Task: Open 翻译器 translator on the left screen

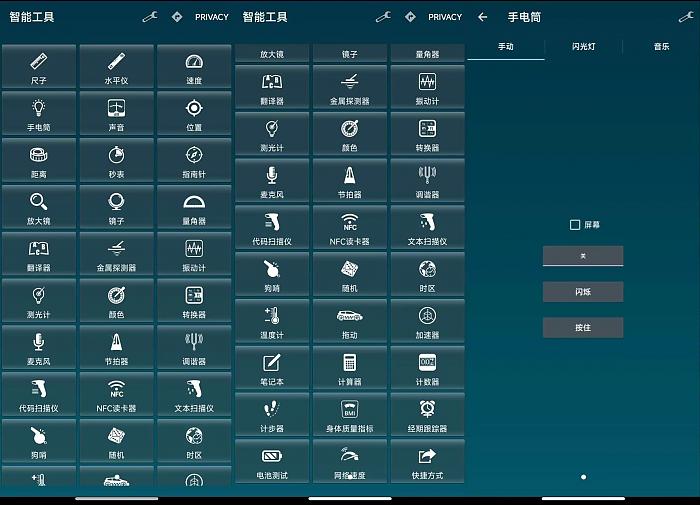Action: [39, 254]
